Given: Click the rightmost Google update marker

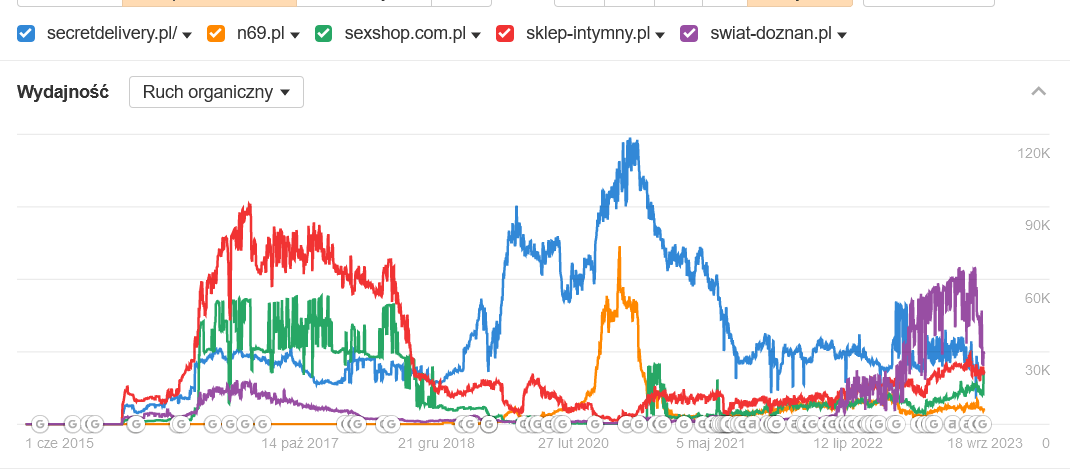Looking at the screenshot, I should (982, 424).
